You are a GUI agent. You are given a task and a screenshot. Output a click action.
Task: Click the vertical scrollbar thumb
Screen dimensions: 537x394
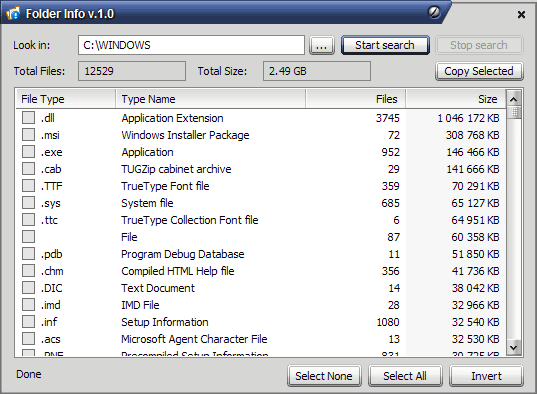(513, 112)
